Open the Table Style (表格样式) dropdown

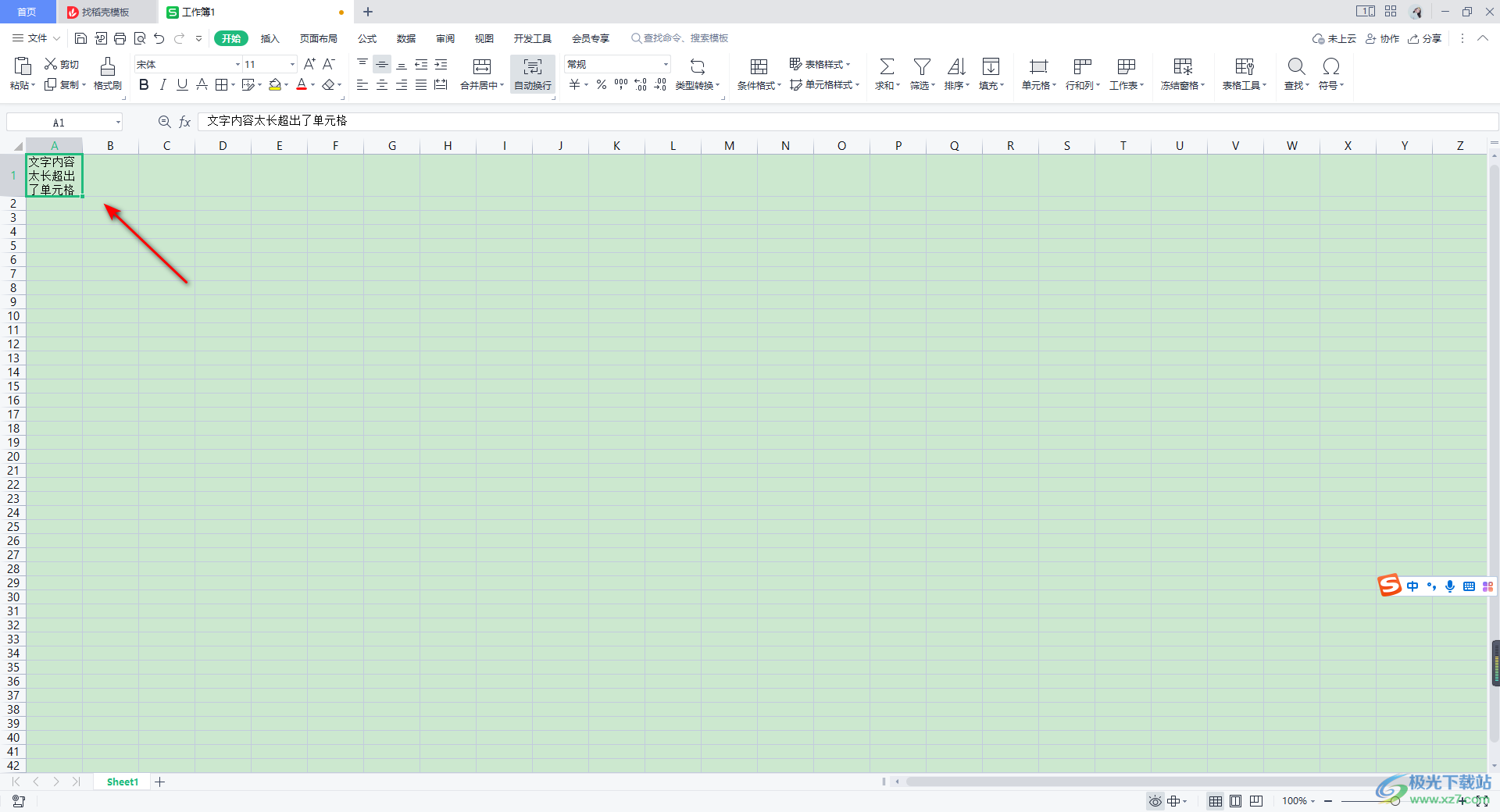820,64
